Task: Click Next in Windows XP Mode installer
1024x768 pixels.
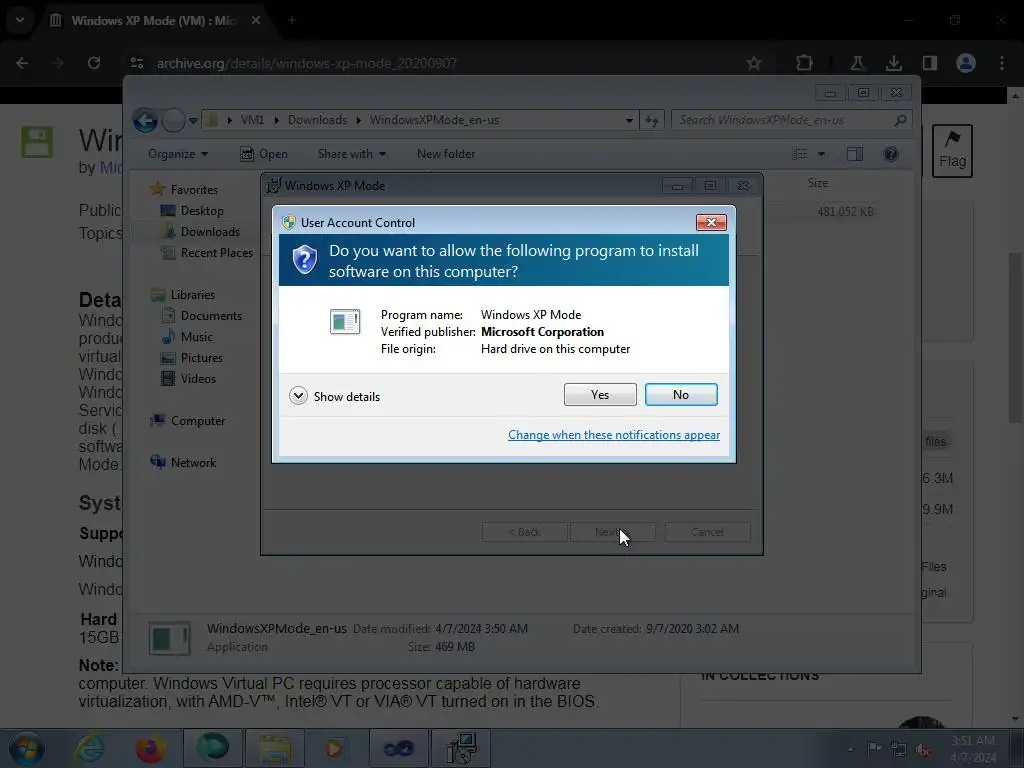Action: (612, 532)
